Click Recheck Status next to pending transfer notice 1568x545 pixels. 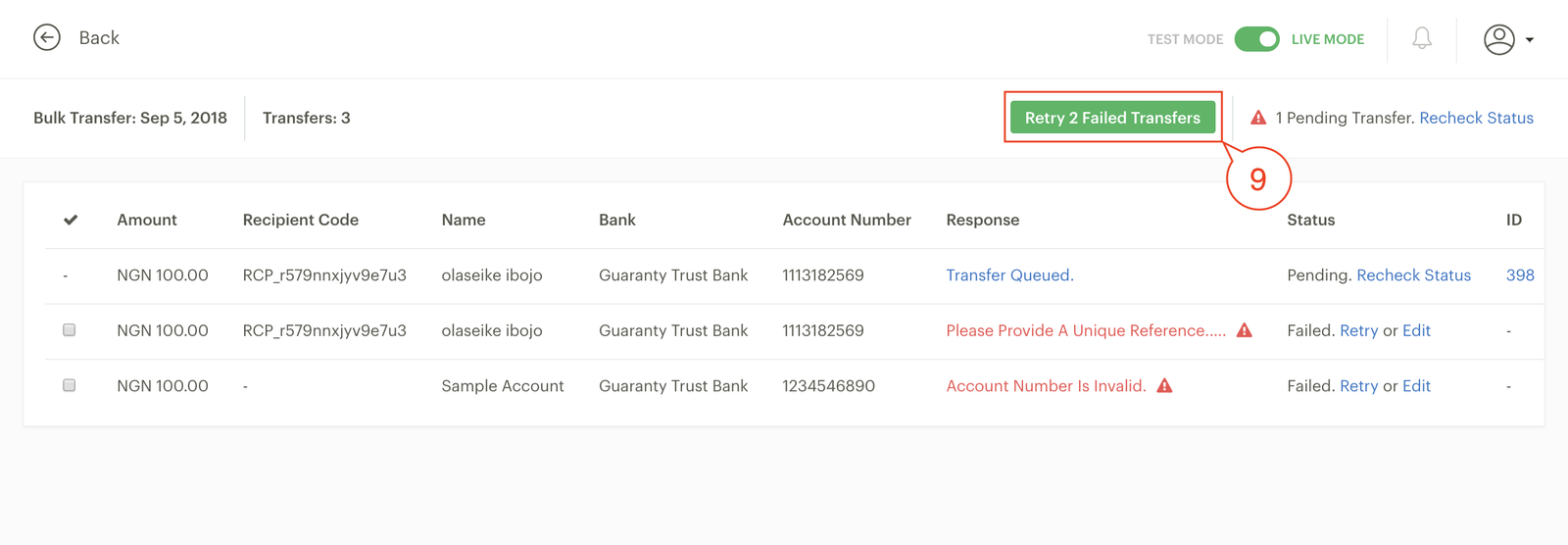[1476, 118]
